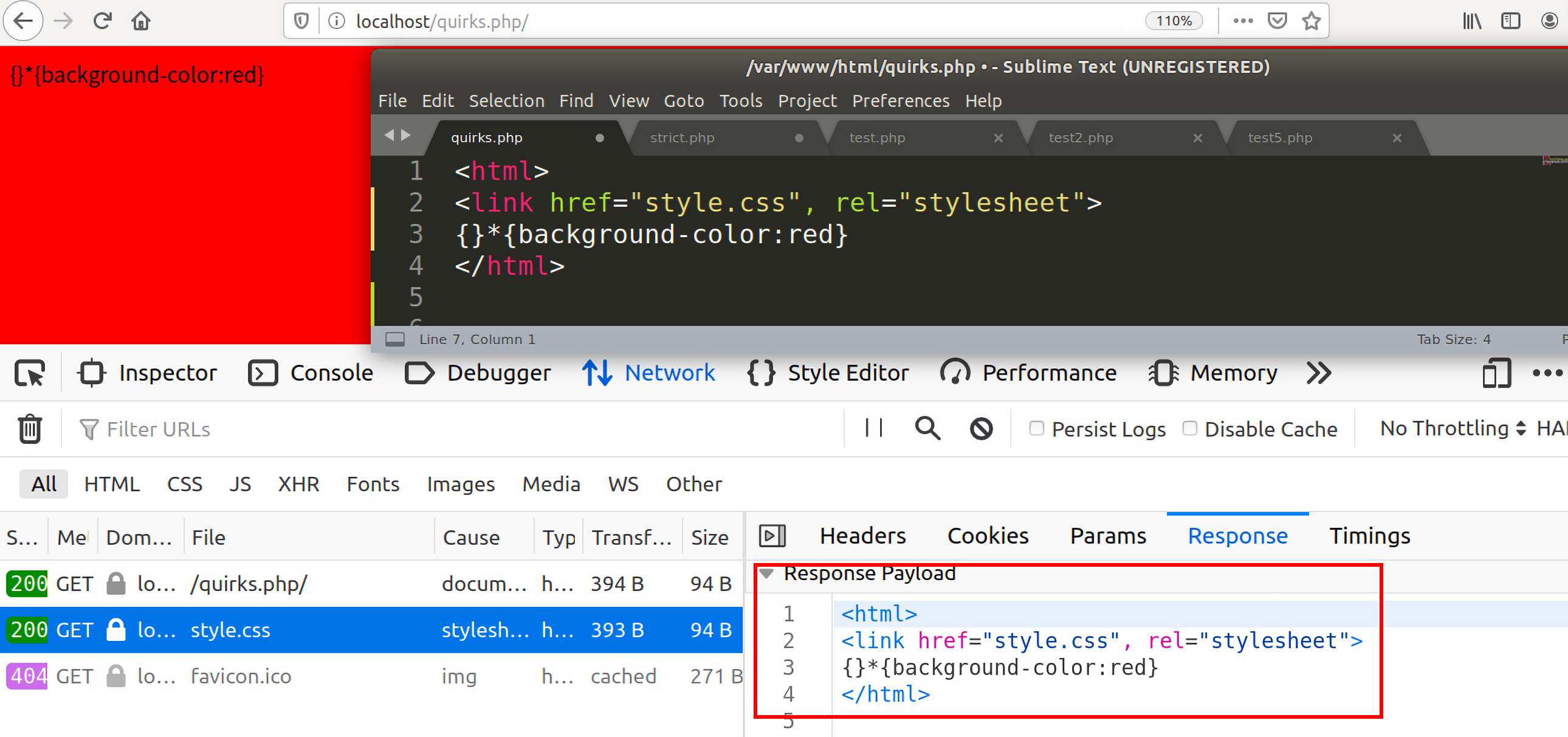Click the browser forward arrow

63,21
